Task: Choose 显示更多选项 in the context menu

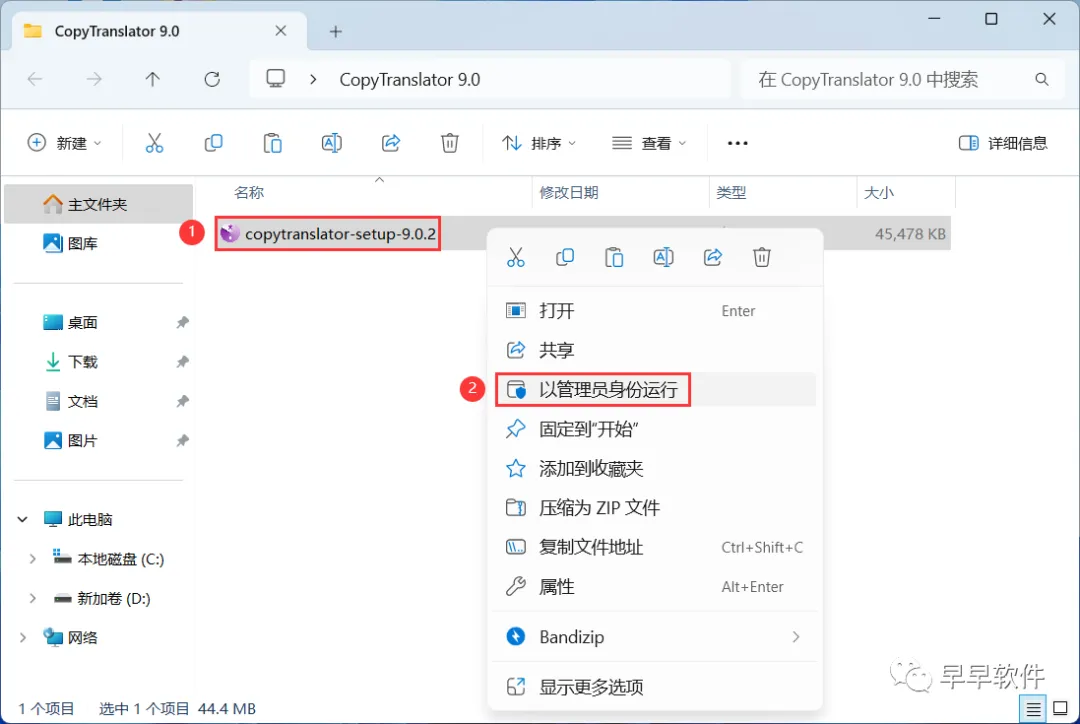Action: (655, 687)
